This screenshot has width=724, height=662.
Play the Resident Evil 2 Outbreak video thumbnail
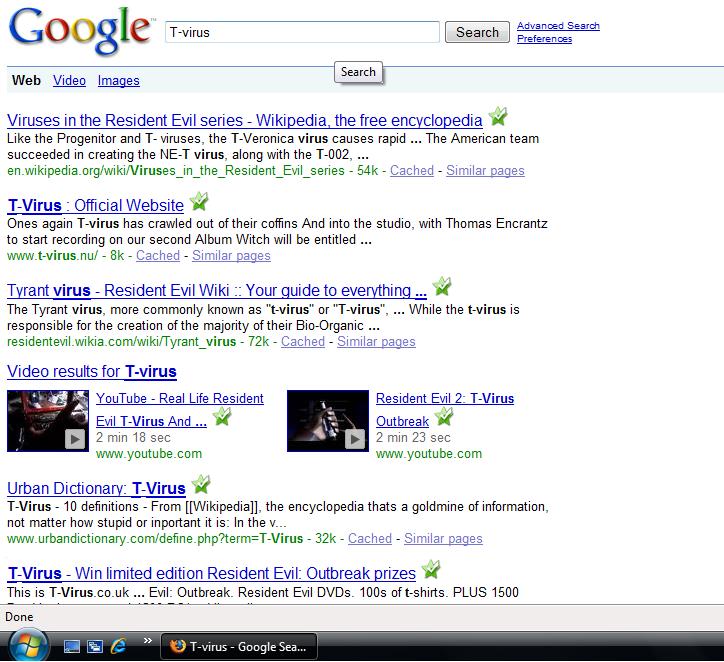pyautogui.click(x=328, y=421)
